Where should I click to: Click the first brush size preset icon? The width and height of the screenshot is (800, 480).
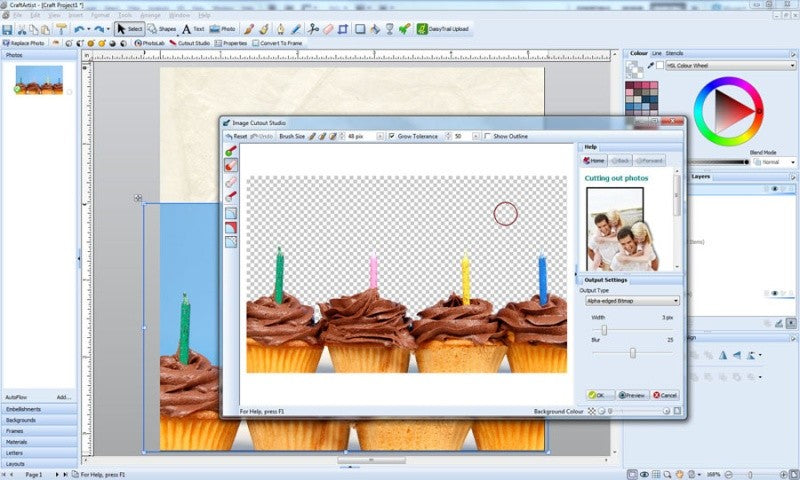[312, 137]
